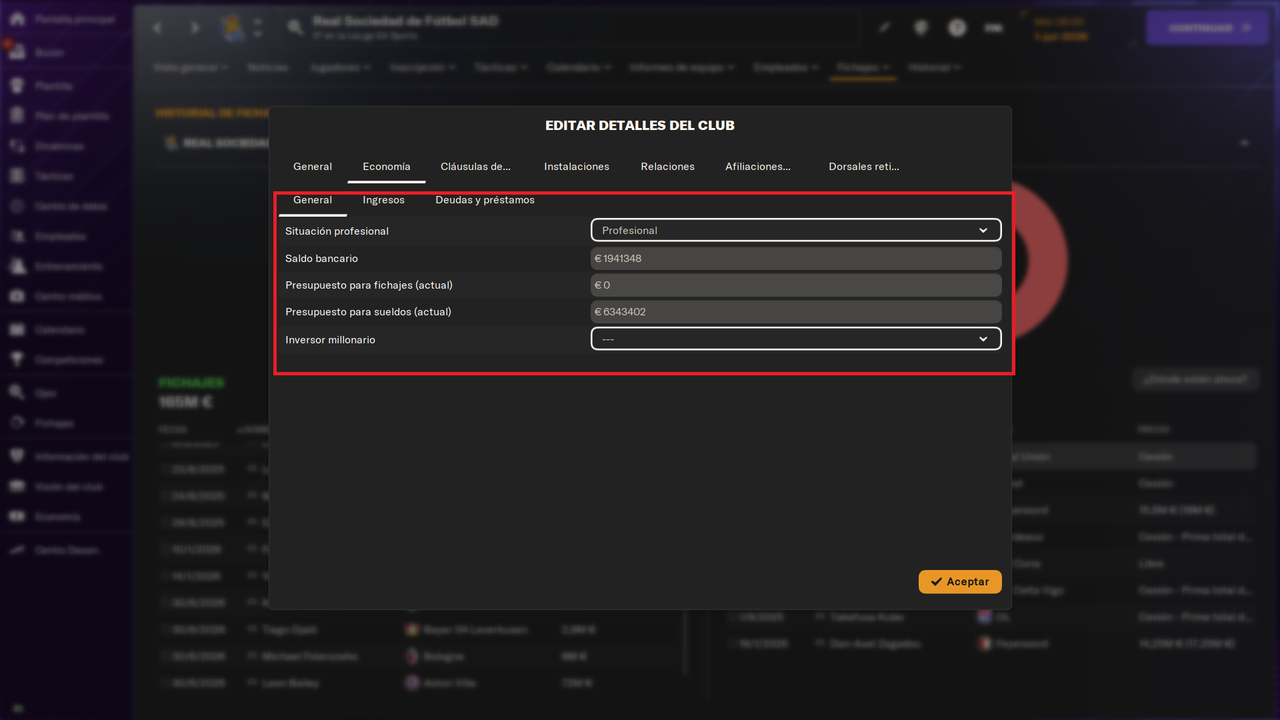The image size is (1280, 720).
Task: Click the ¿Dónde están ahora? button
Action: click(1195, 380)
